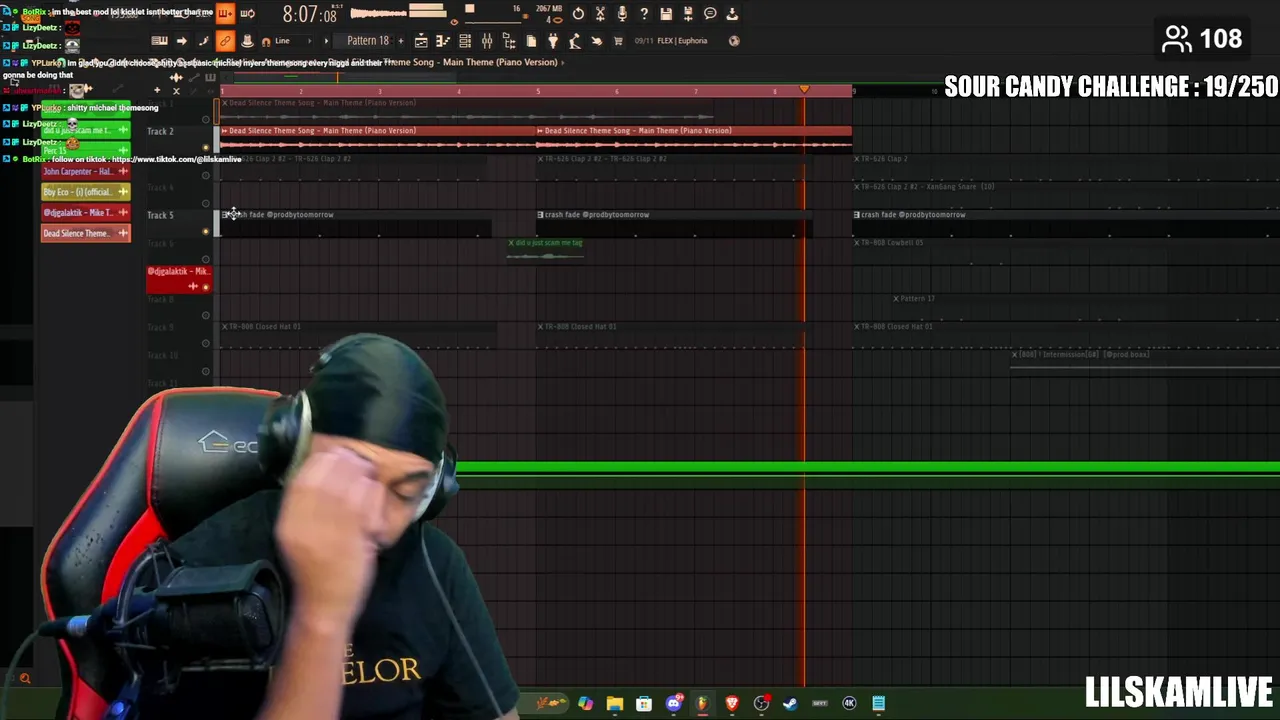Click the 2067 MB memory meter
The image size is (1280, 720).
[549, 9]
